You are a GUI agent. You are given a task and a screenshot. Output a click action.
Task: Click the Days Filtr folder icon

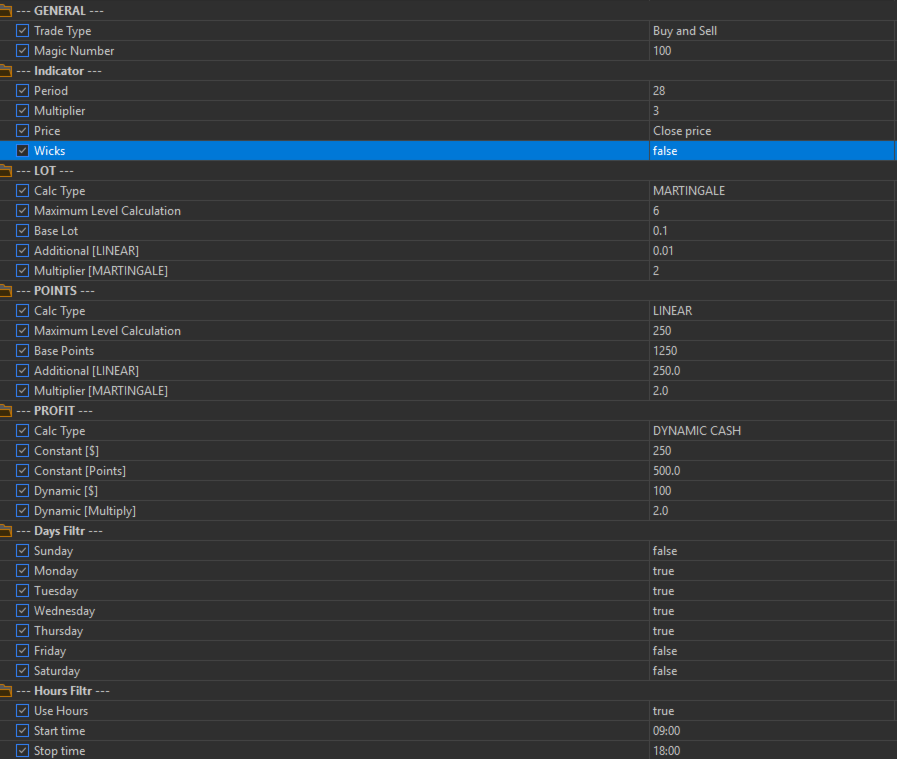5,531
